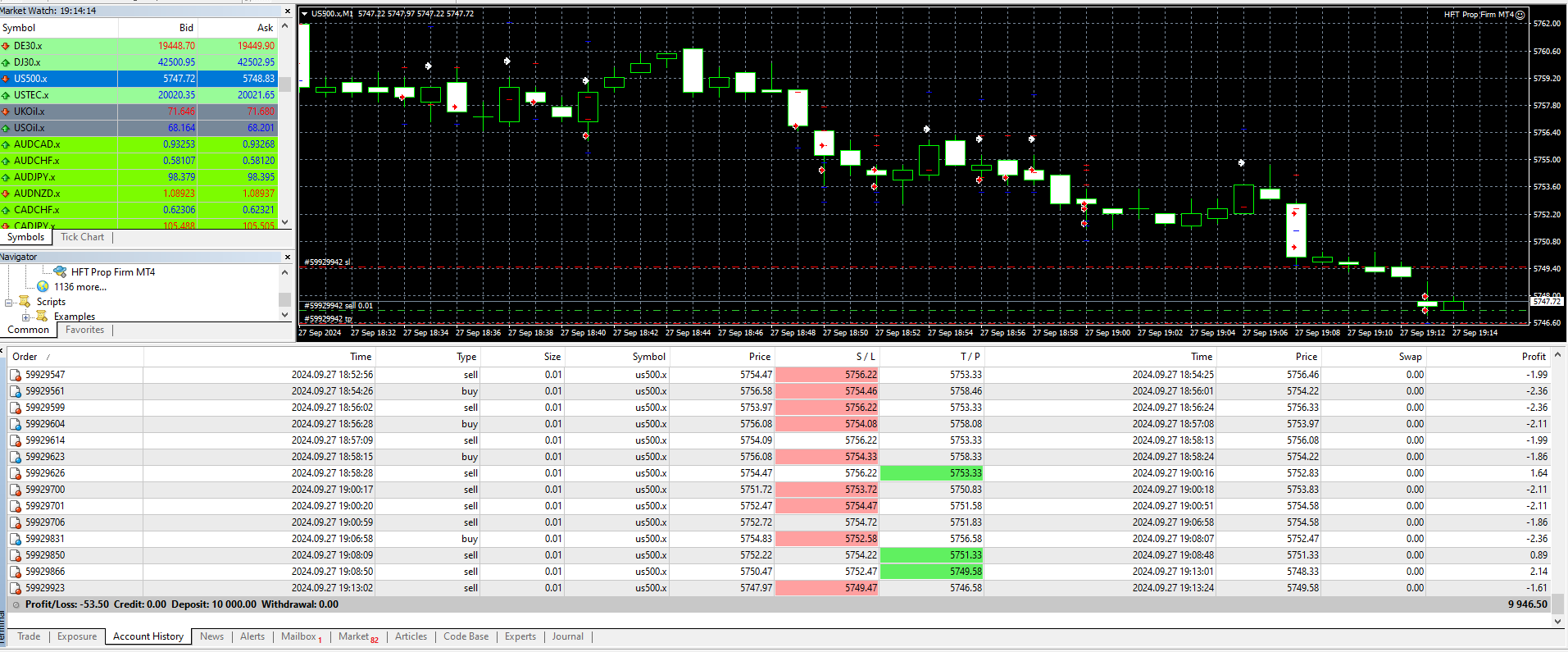The image size is (1568, 652).
Task: Click the HFT Prop Firm MT4 navigator icon
Action: [60, 271]
